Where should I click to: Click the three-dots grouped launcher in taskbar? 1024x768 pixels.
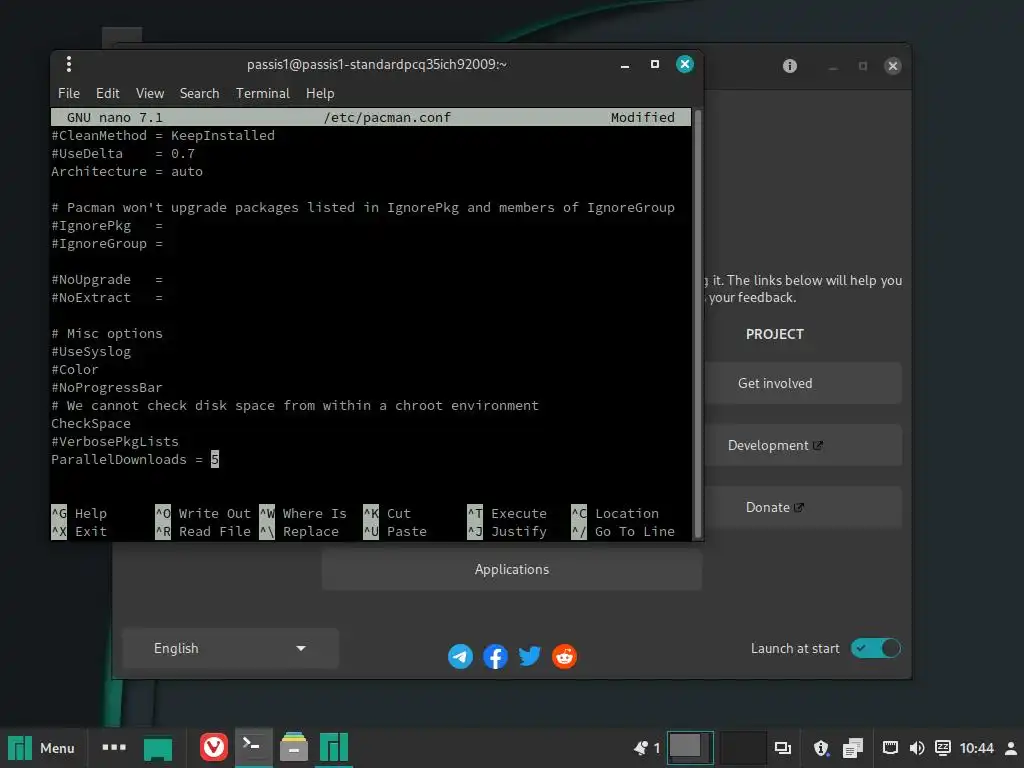tap(114, 747)
